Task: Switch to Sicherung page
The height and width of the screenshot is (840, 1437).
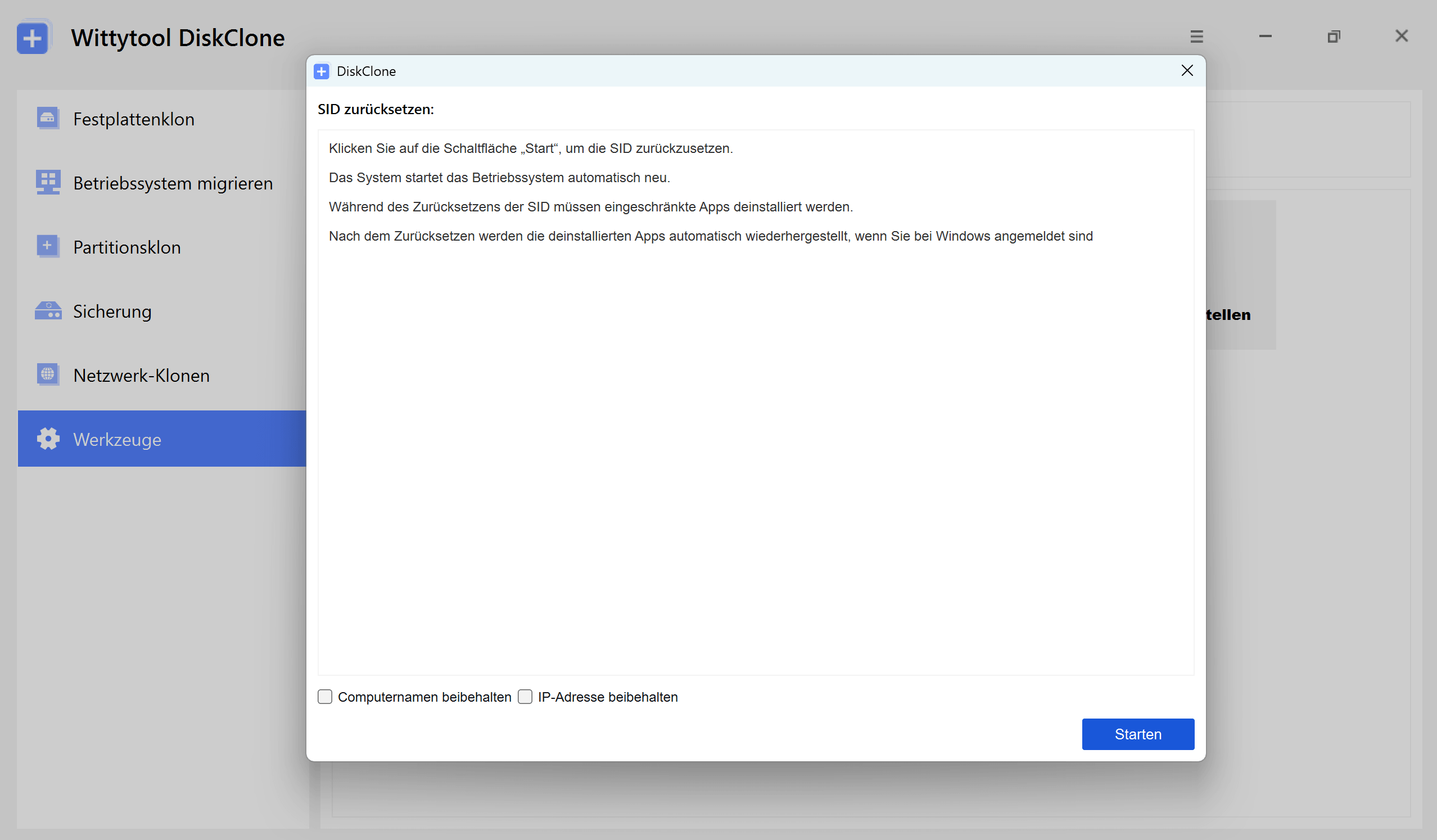Action: click(x=162, y=311)
